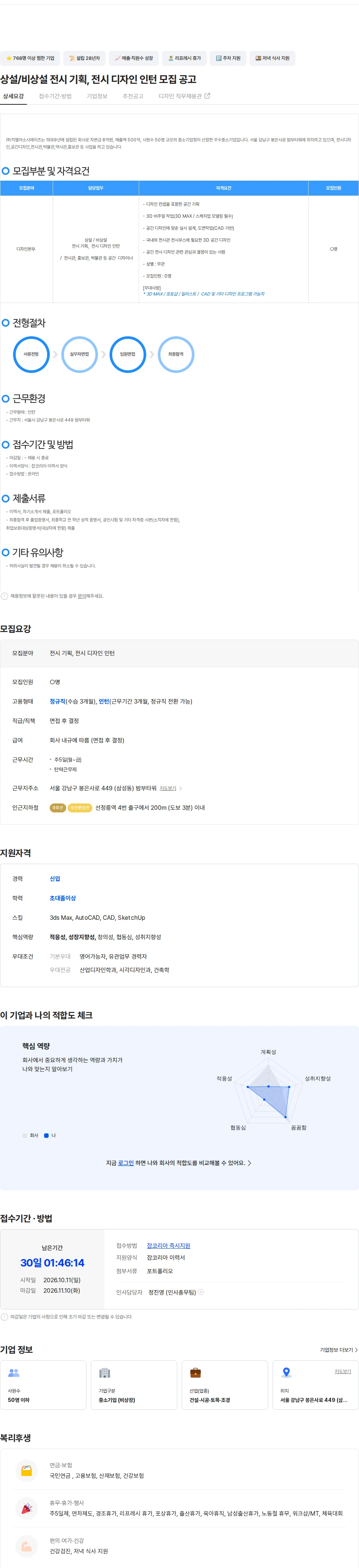Image resolution: width=359 pixels, height=1568 pixels.
Task: Switch to the 기업정보 tab
Action: coord(97,96)
